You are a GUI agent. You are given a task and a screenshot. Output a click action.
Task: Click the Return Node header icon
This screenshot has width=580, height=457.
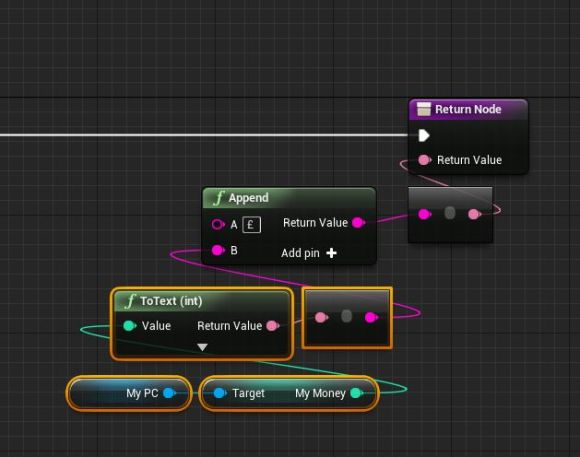(424, 109)
